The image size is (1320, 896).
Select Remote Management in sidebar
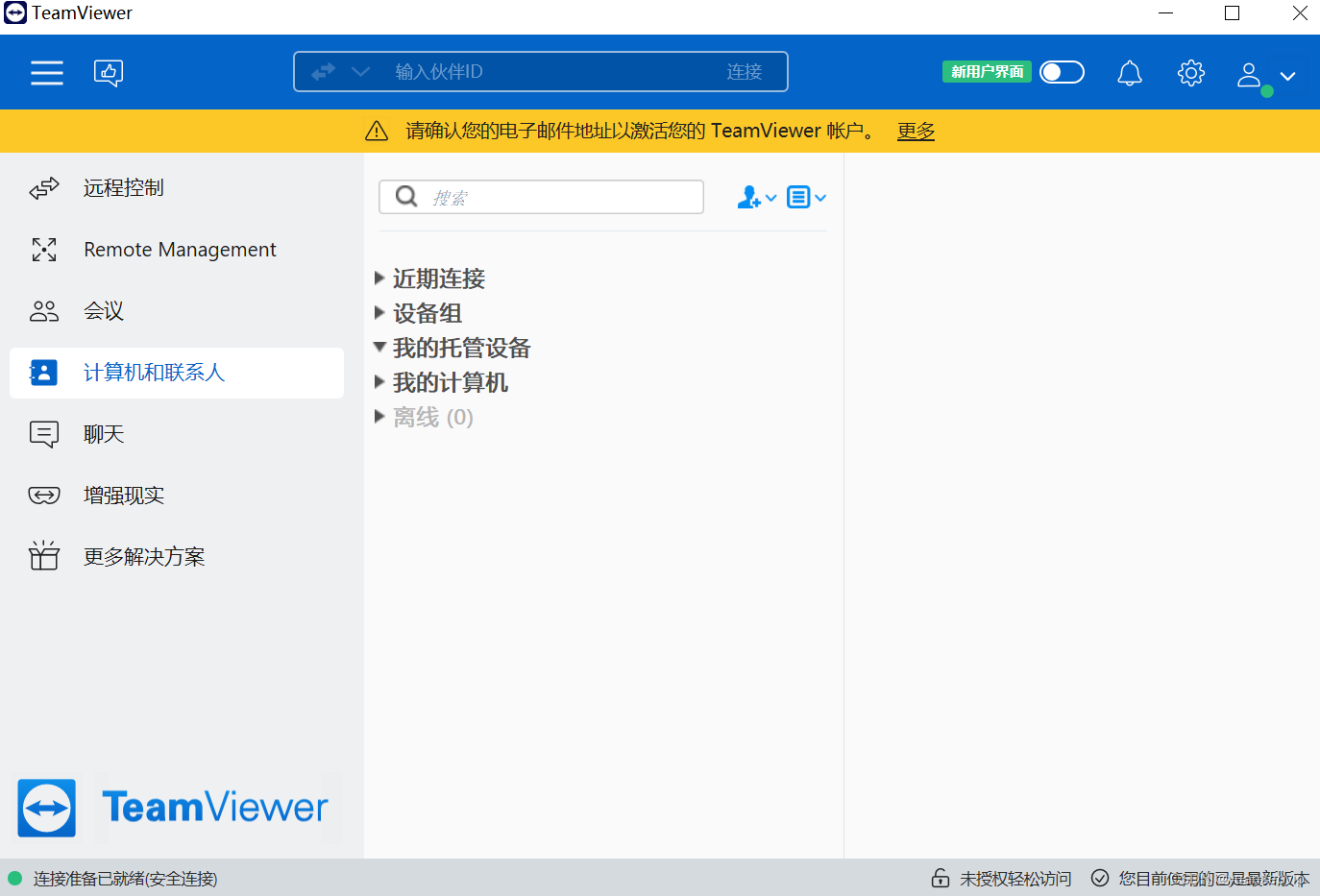click(177, 250)
